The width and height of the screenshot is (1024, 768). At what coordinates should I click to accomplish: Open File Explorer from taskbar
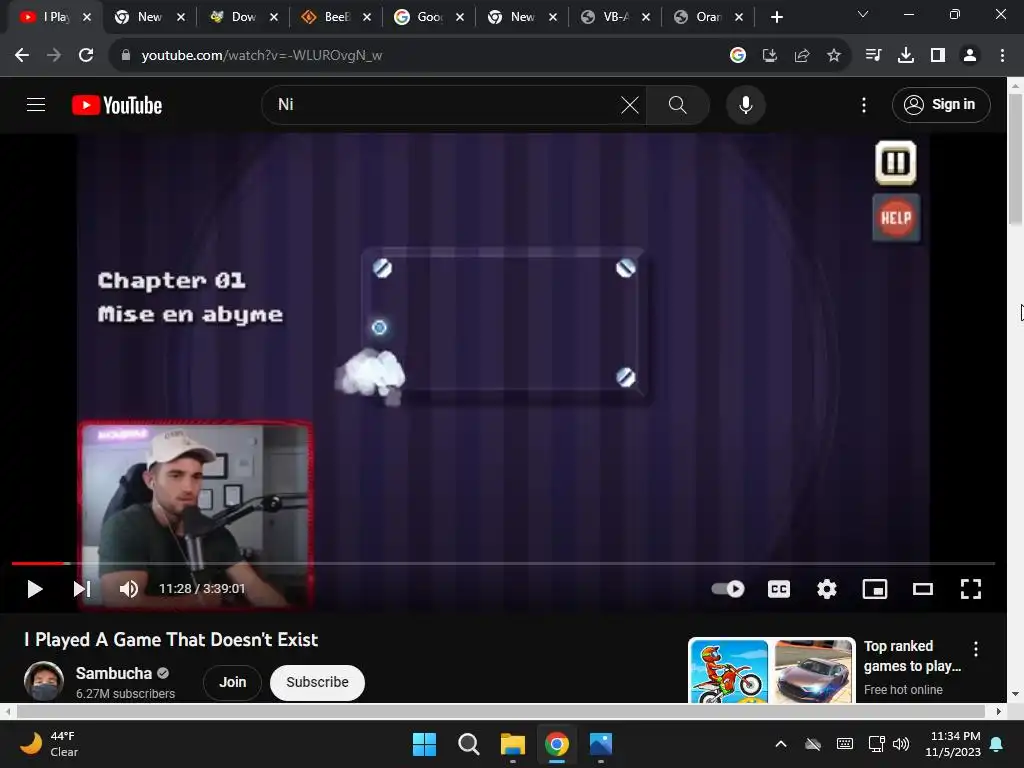click(513, 744)
